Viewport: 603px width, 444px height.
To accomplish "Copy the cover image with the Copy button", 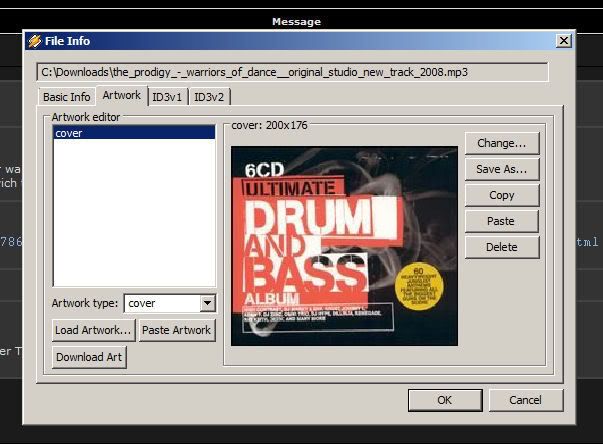I will pos(501,195).
